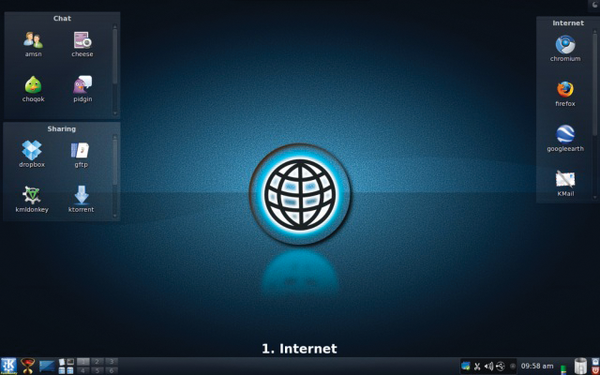Switch to virtual desktop 2 in pager
Screen dimensions: 600x375
pyautogui.click(x=97, y=362)
